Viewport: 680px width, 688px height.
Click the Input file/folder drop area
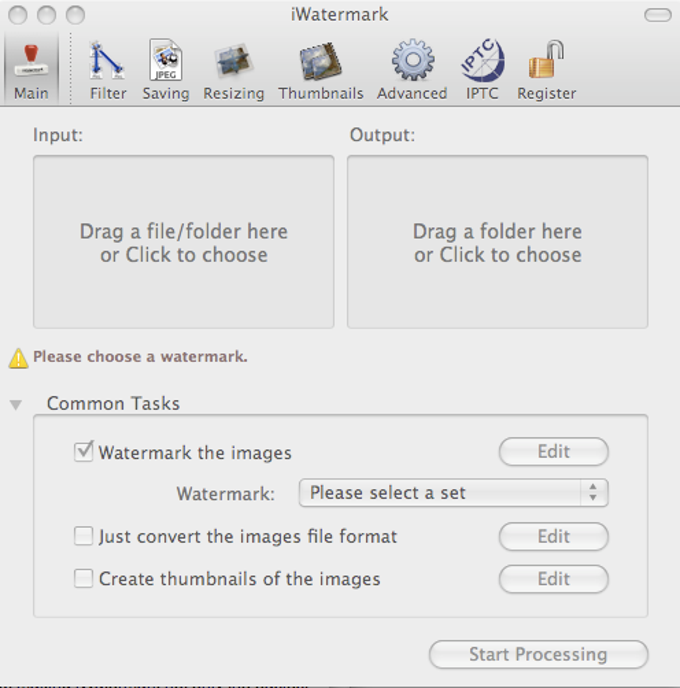pos(183,242)
